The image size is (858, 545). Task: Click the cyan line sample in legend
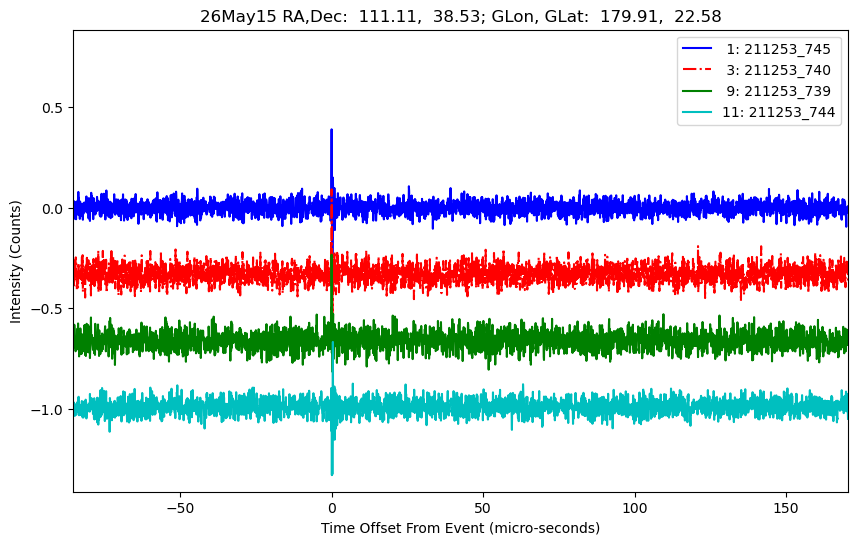[697, 112]
